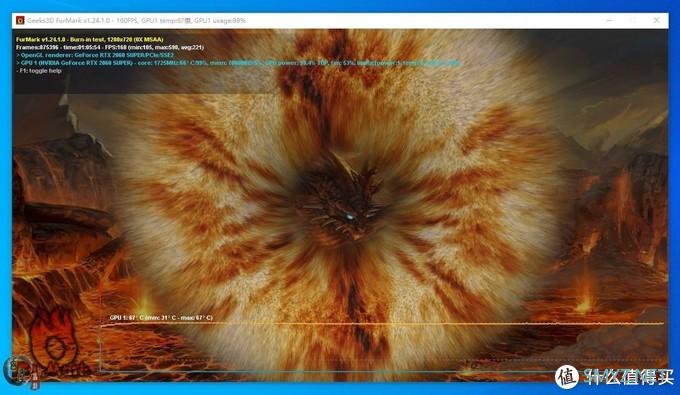This screenshot has height=395, width=680.
Task: Close the FurMark burn-in window
Action: tap(657, 20)
